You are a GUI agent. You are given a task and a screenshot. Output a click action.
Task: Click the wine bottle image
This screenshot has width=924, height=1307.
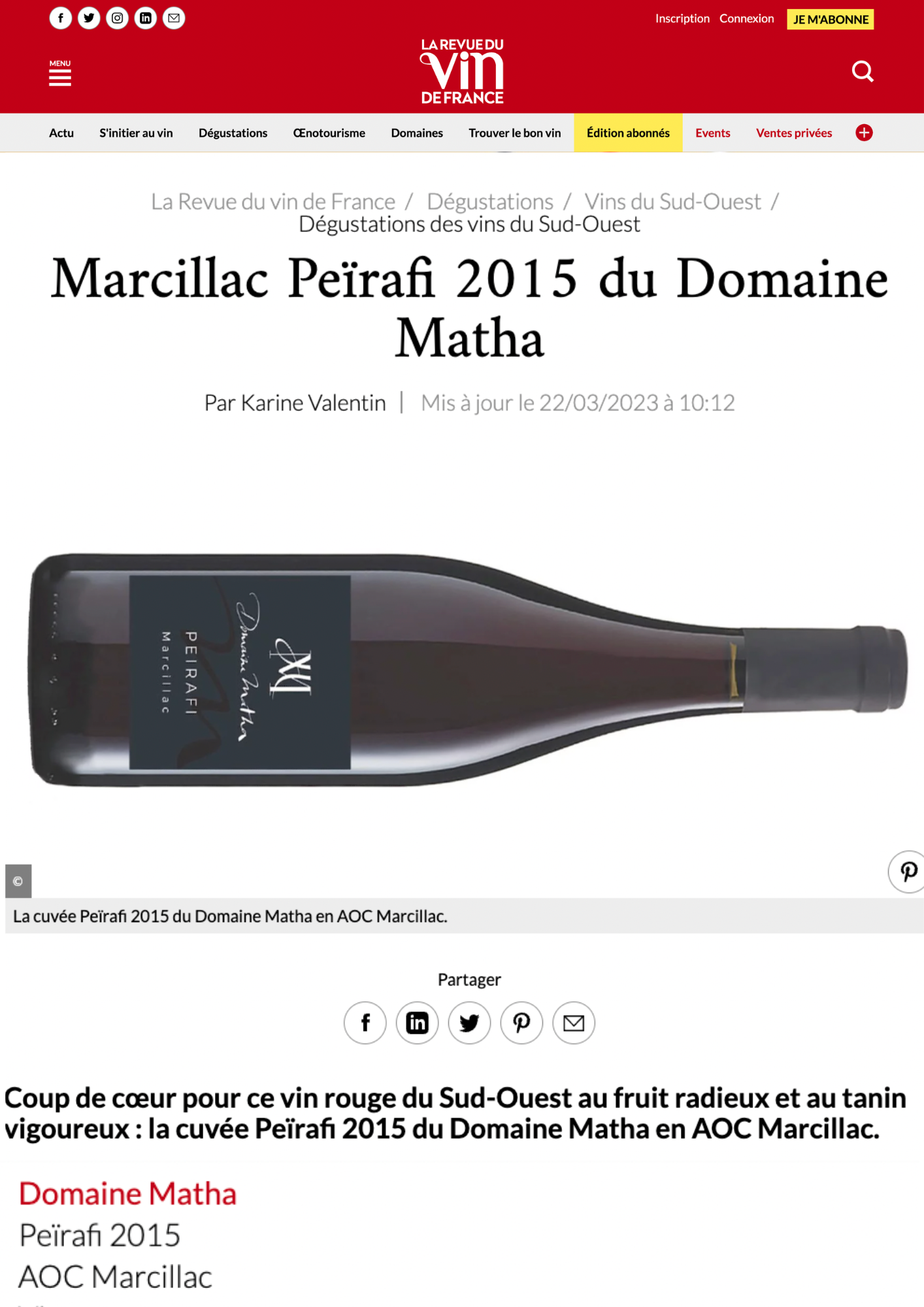468,670
